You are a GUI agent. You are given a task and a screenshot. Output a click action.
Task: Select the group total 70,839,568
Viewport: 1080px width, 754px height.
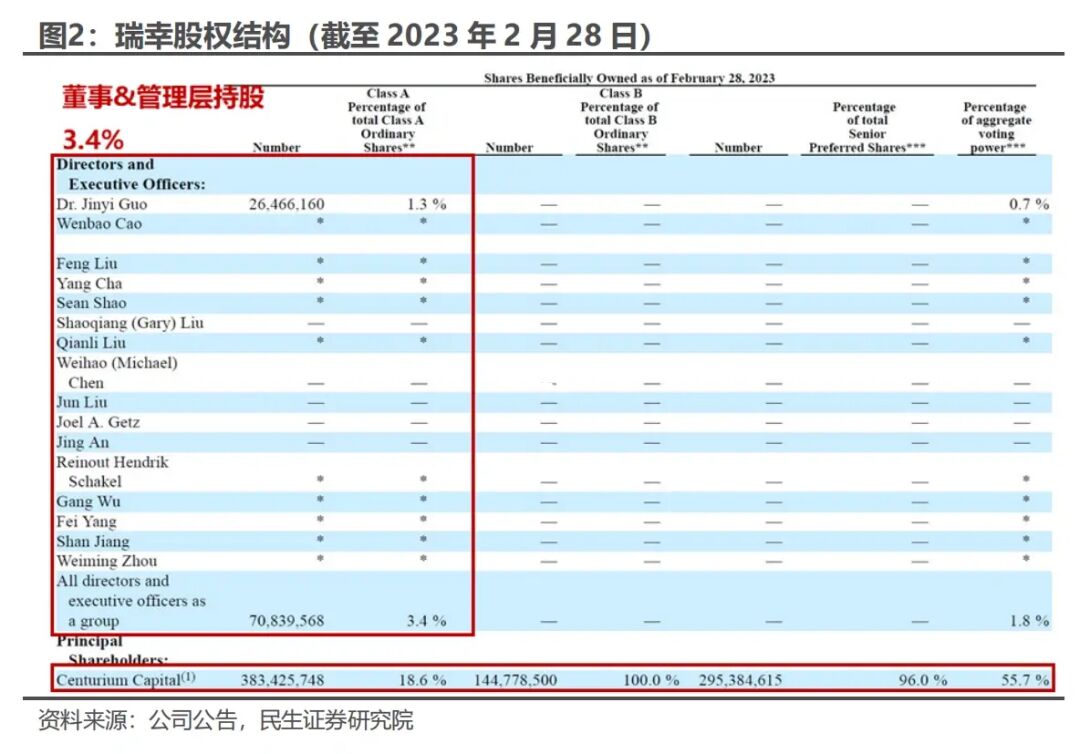click(x=287, y=620)
